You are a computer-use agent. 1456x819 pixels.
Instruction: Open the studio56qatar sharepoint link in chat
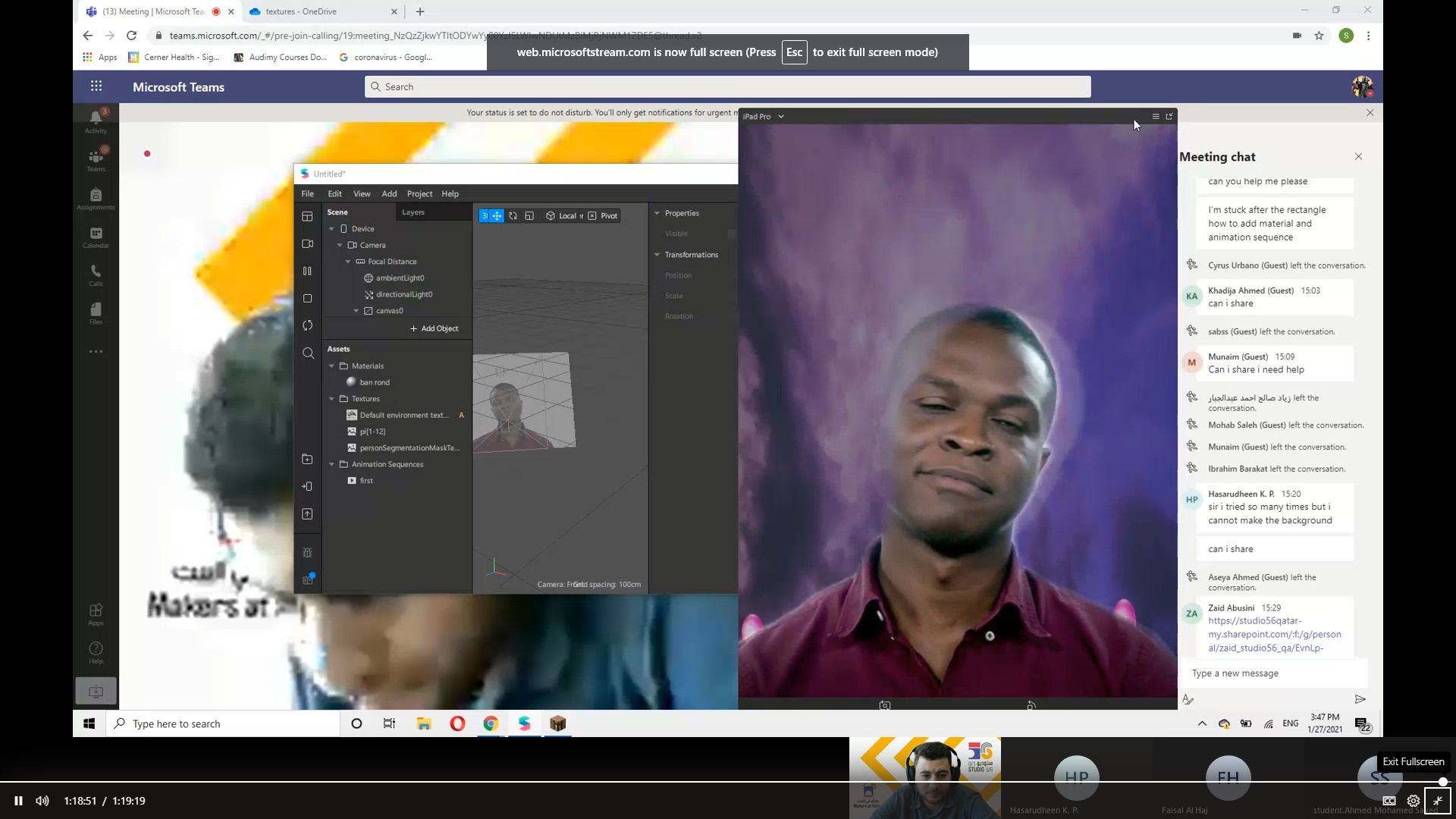pos(1274,635)
